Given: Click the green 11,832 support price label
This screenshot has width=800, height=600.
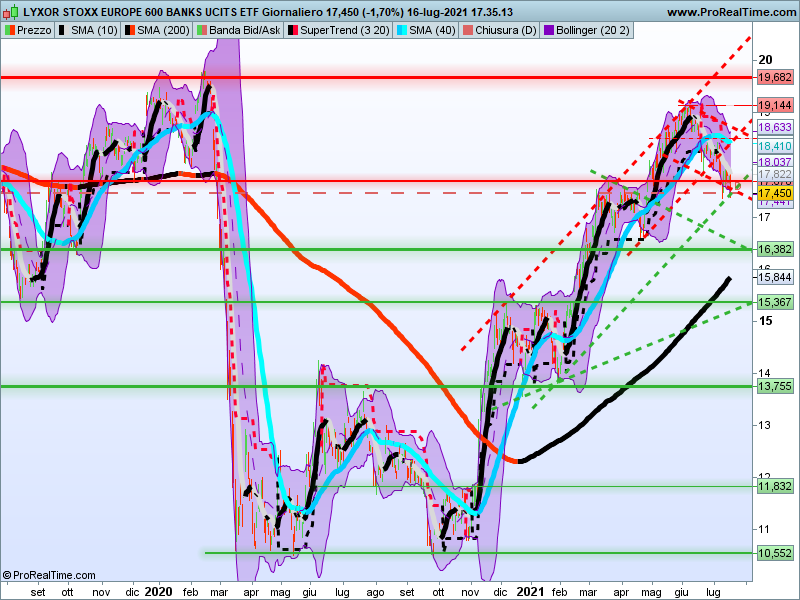Looking at the screenshot, I should pyautogui.click(x=775, y=486).
